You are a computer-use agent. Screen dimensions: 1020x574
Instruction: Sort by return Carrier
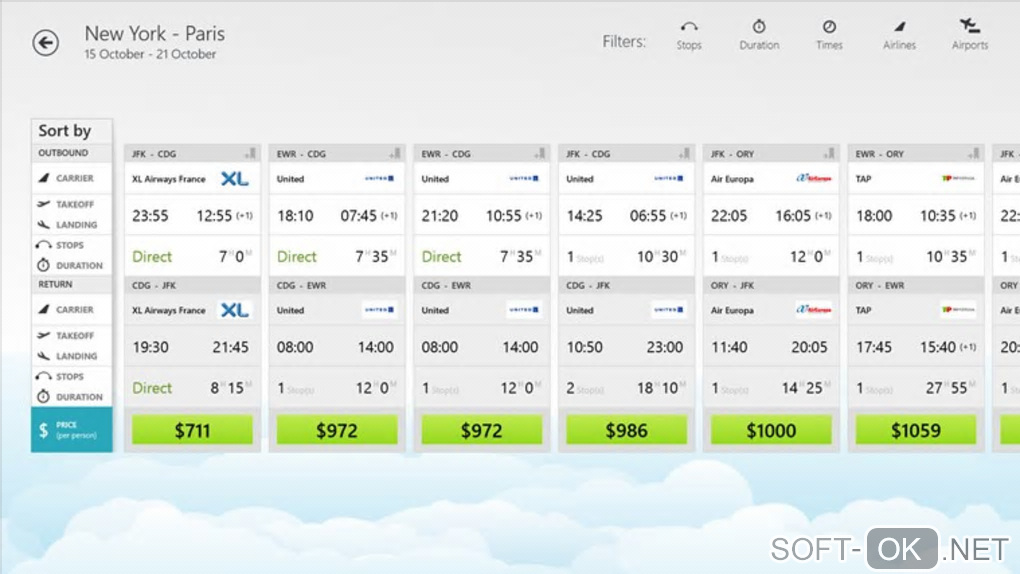click(x=72, y=310)
